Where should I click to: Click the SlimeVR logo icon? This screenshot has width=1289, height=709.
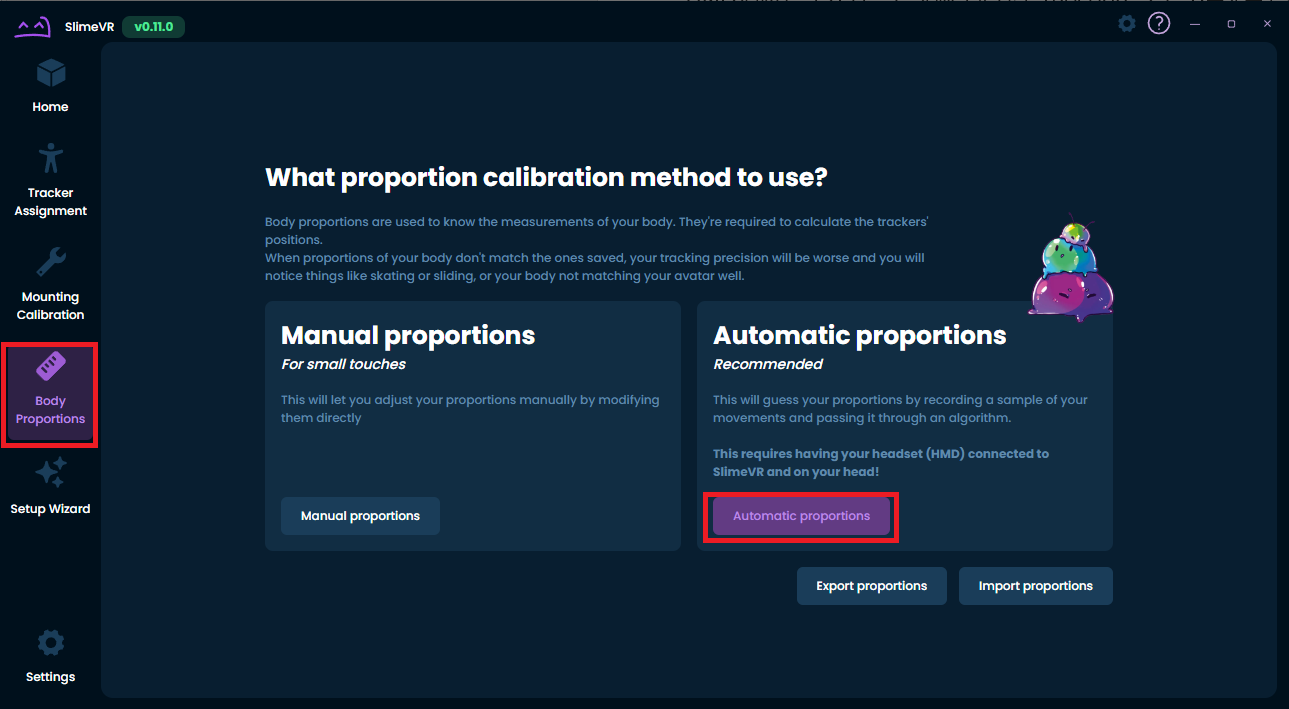(x=32, y=27)
